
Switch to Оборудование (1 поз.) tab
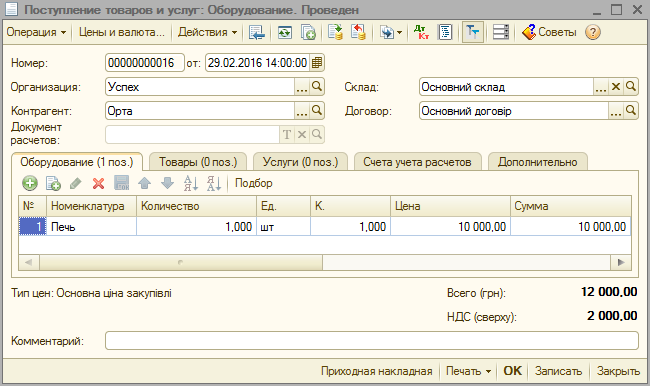click(77, 162)
